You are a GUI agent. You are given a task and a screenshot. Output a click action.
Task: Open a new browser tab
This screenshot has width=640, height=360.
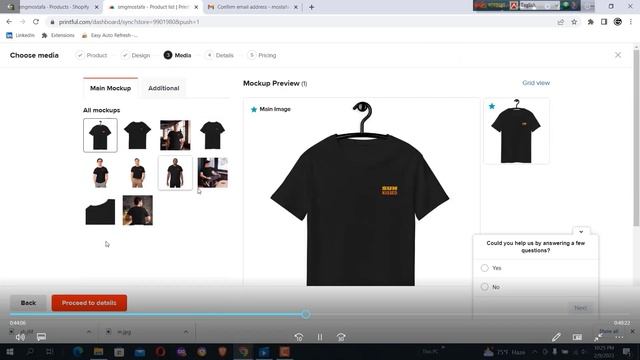point(311,7)
